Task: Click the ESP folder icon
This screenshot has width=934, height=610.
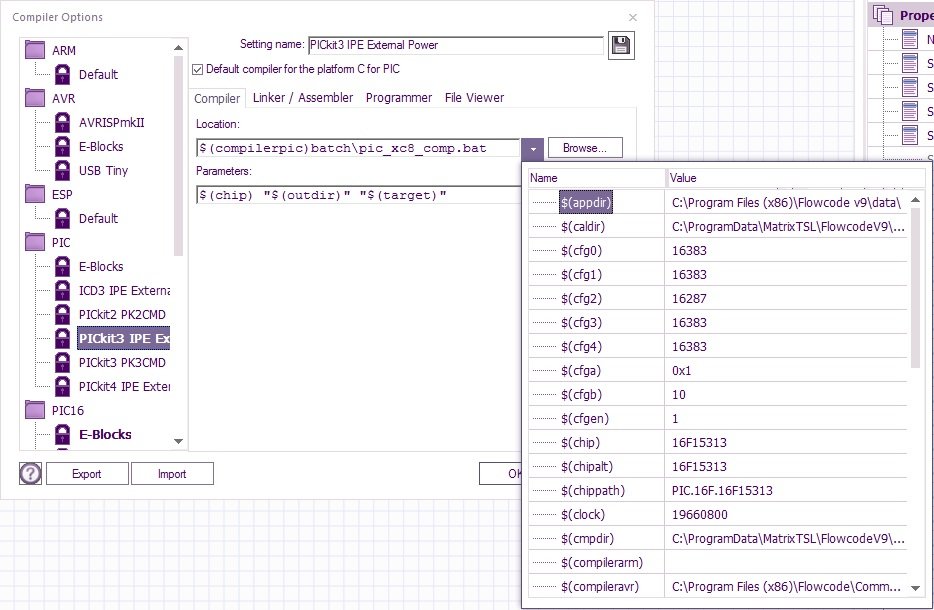Action: [x=36, y=194]
